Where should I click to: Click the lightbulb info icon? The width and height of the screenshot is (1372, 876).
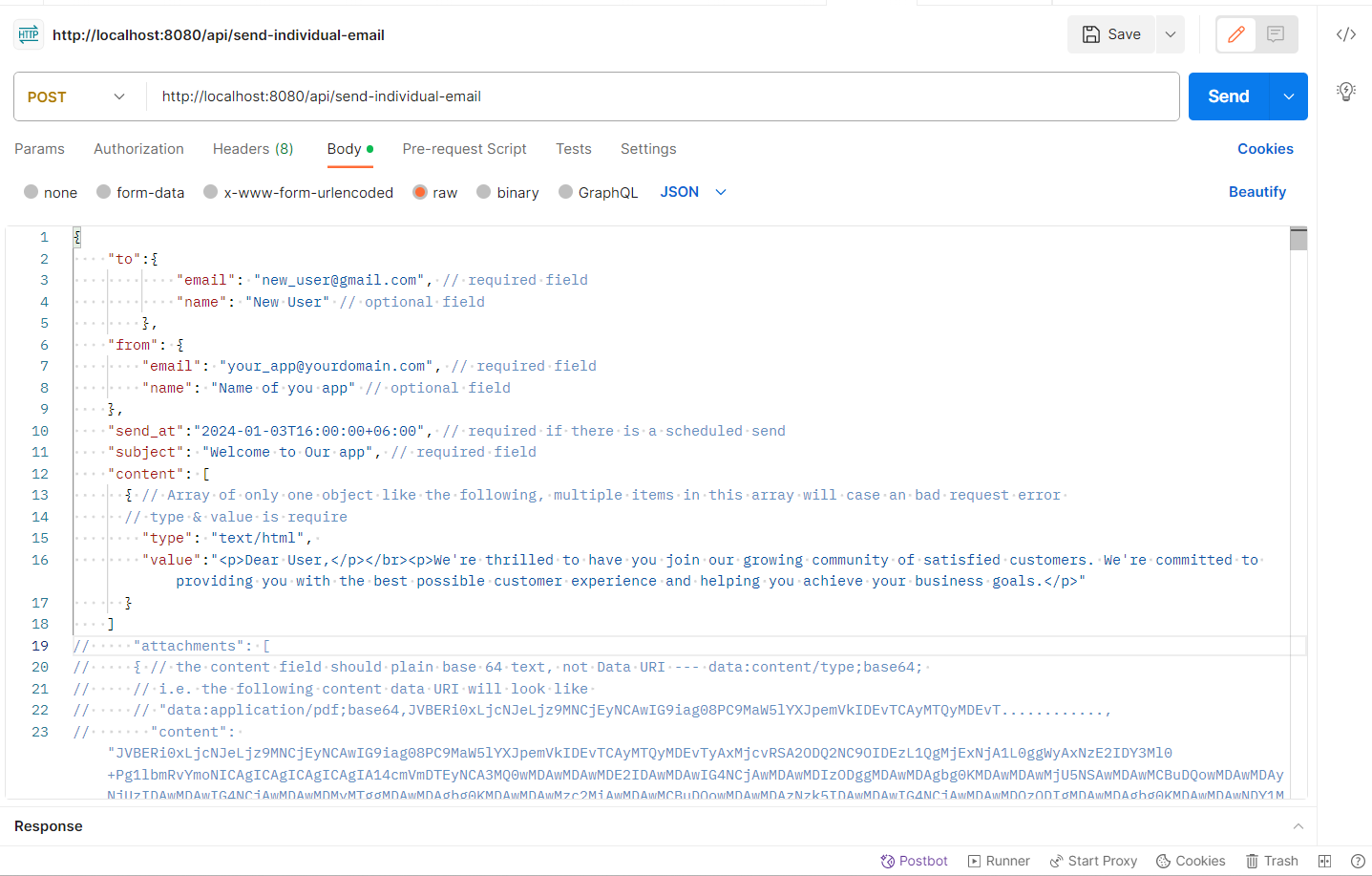(1346, 91)
